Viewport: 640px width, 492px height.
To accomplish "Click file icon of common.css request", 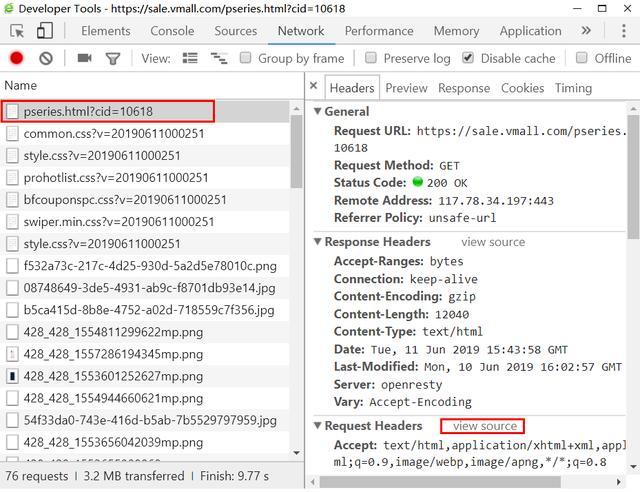I will pyautogui.click(x=13, y=134).
